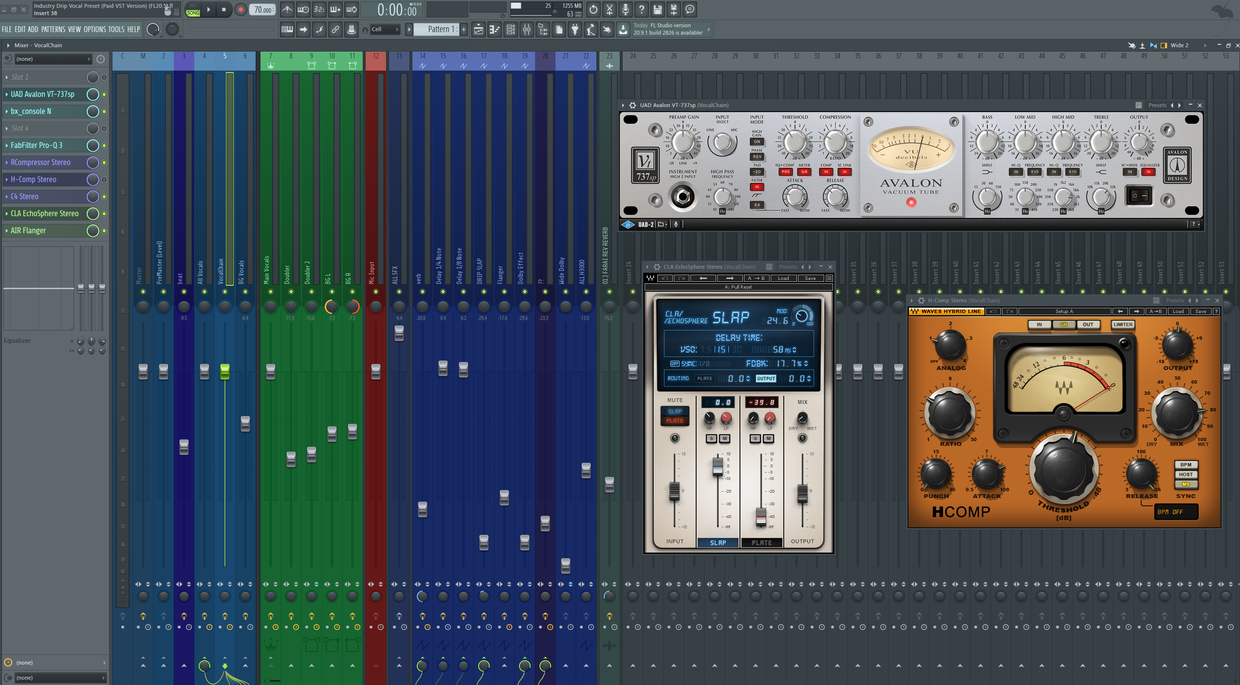Open the OPTIONS menu
Image resolution: width=1240 pixels, height=685 pixels.
tap(94, 30)
